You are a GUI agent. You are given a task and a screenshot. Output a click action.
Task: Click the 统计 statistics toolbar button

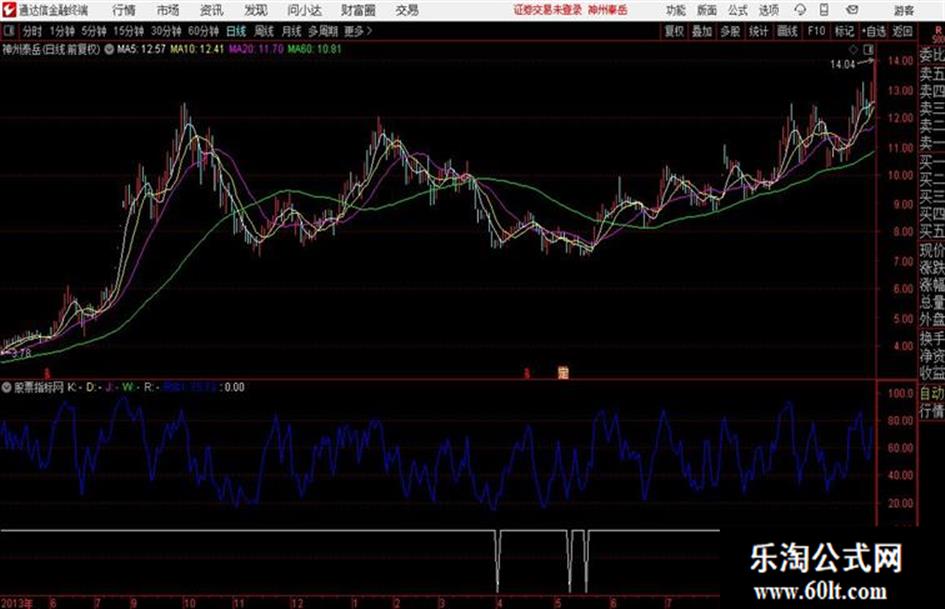tap(759, 31)
